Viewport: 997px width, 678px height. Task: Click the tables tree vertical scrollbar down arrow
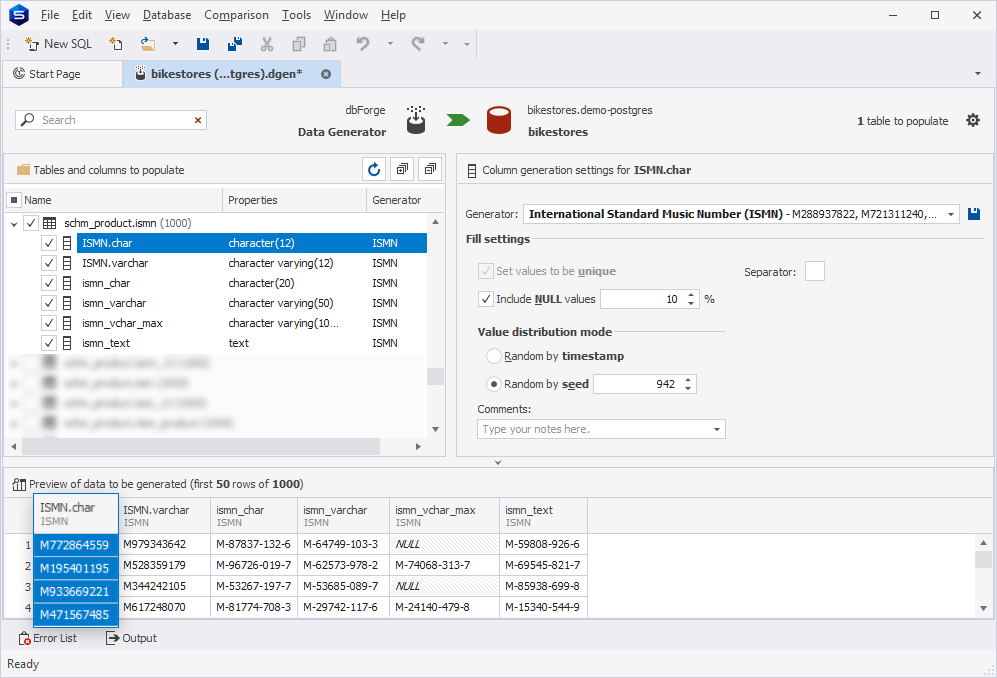[436, 429]
